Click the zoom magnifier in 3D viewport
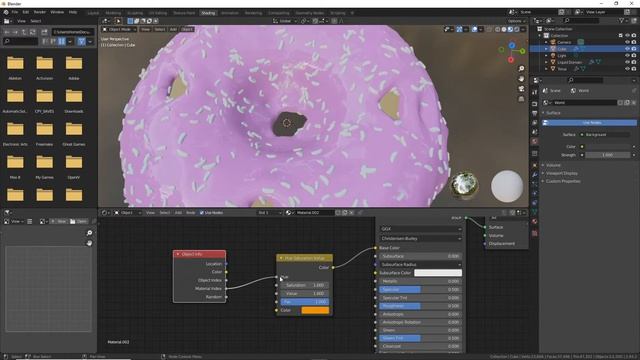This screenshot has width=640, height=360. click(x=521, y=69)
